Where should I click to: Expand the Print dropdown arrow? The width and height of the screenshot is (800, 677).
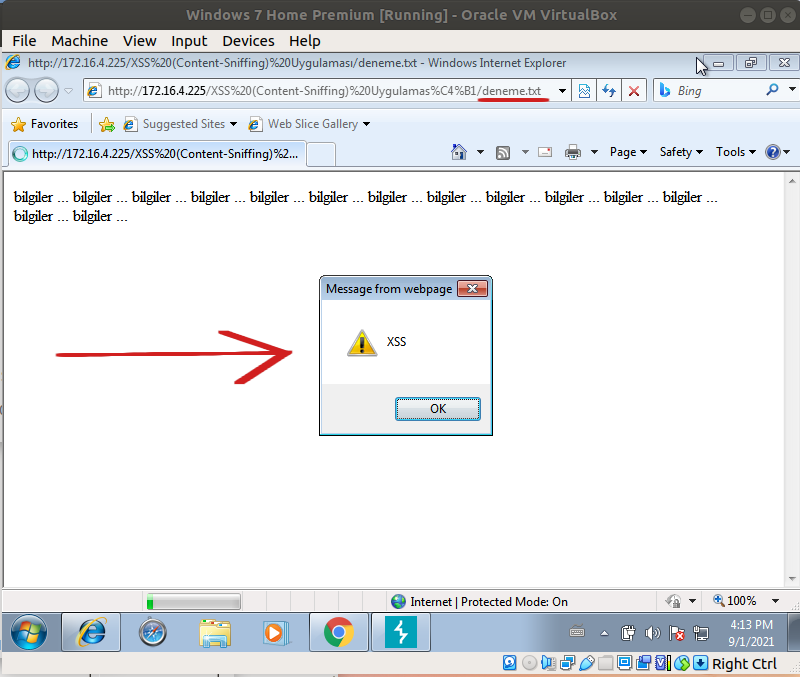point(594,152)
